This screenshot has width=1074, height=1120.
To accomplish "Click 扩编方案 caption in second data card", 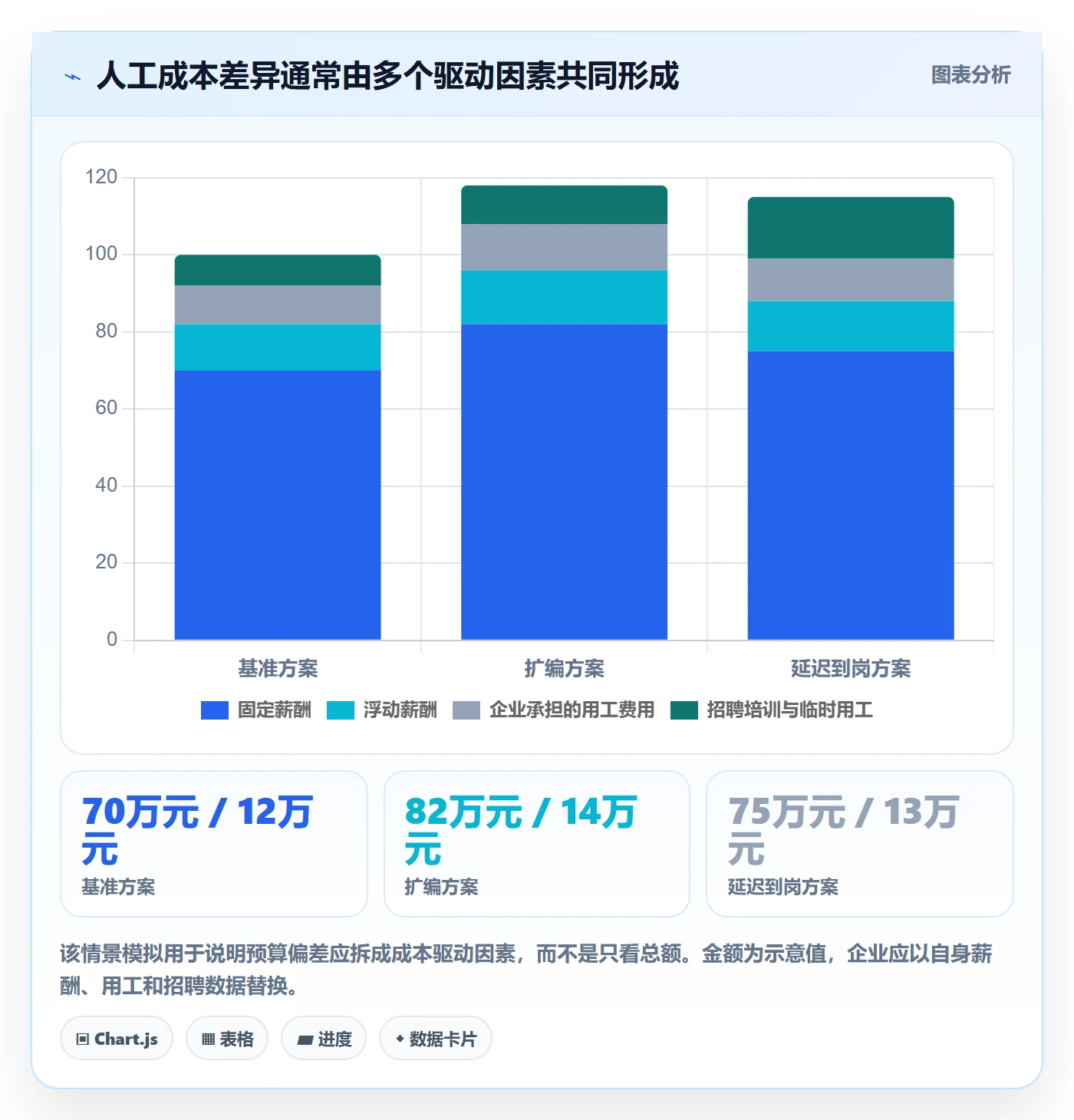I will 441,887.
